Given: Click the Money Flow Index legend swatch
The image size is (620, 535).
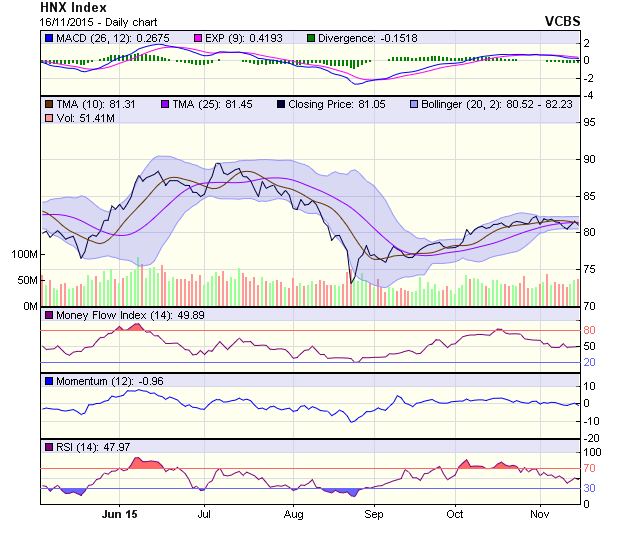Looking at the screenshot, I should [49, 316].
